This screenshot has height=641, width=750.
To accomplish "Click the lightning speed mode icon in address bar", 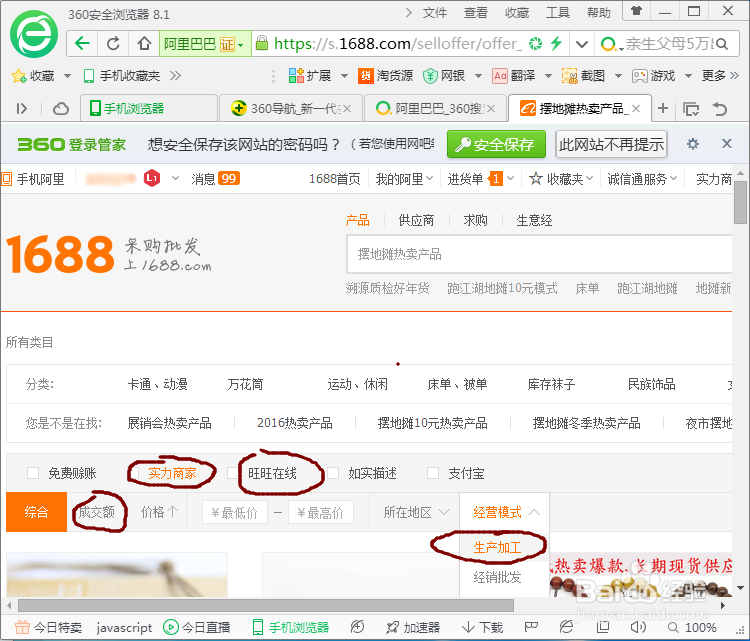I will click(556, 44).
